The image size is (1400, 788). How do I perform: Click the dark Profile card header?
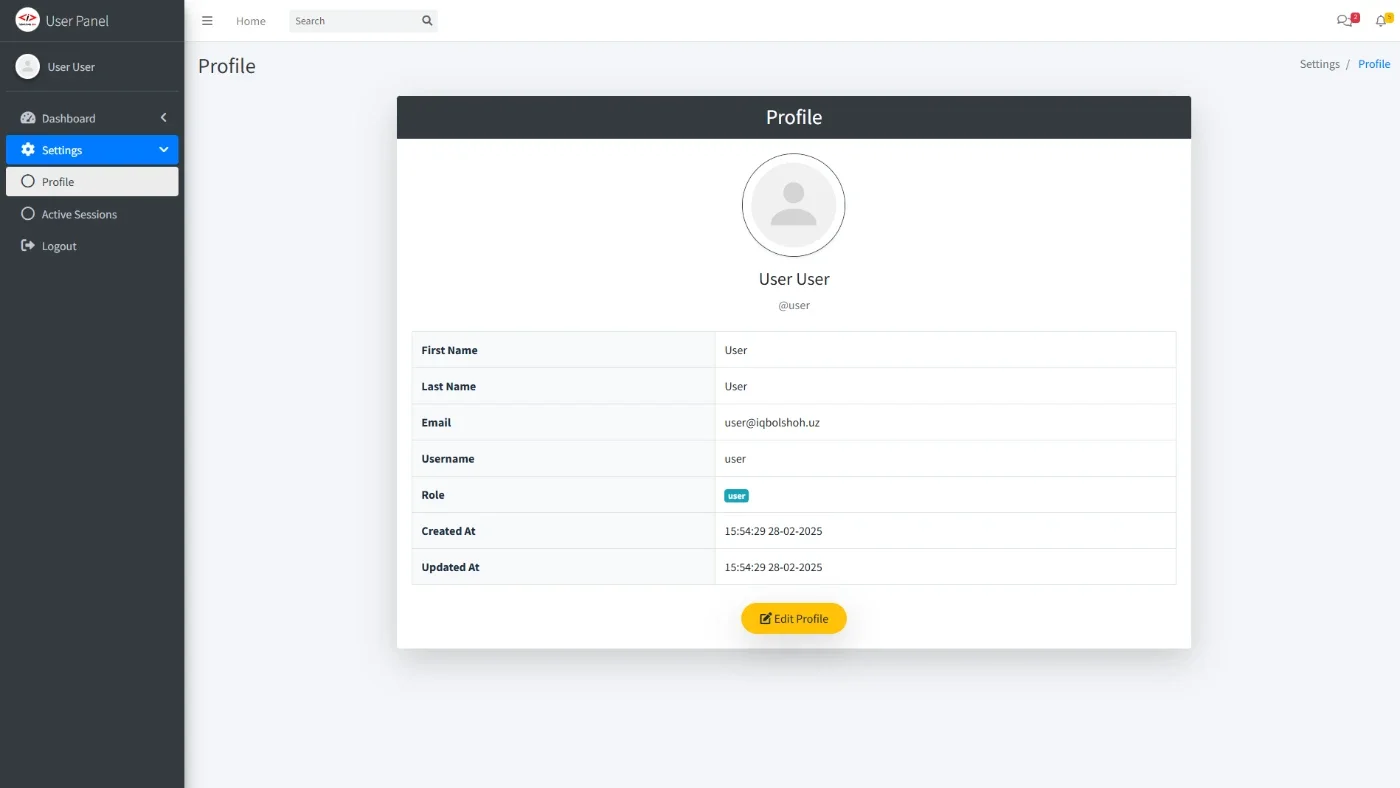pyautogui.click(x=794, y=117)
